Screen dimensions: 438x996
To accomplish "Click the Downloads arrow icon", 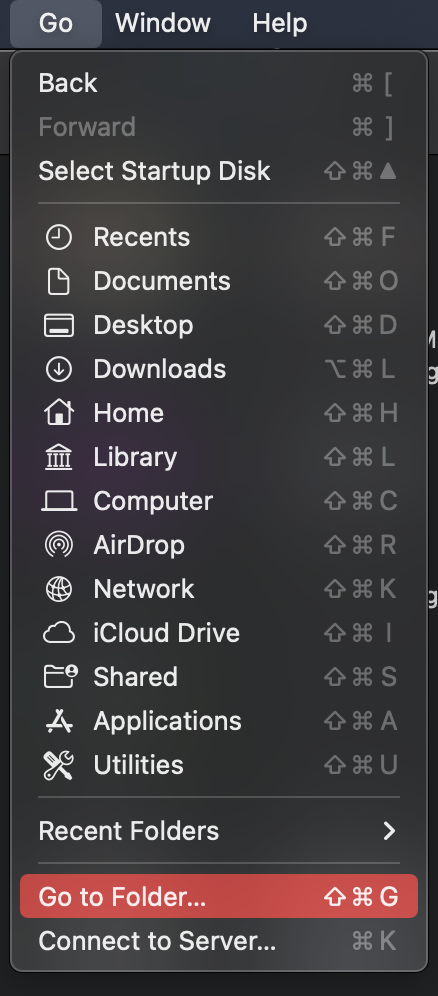I will point(58,369).
